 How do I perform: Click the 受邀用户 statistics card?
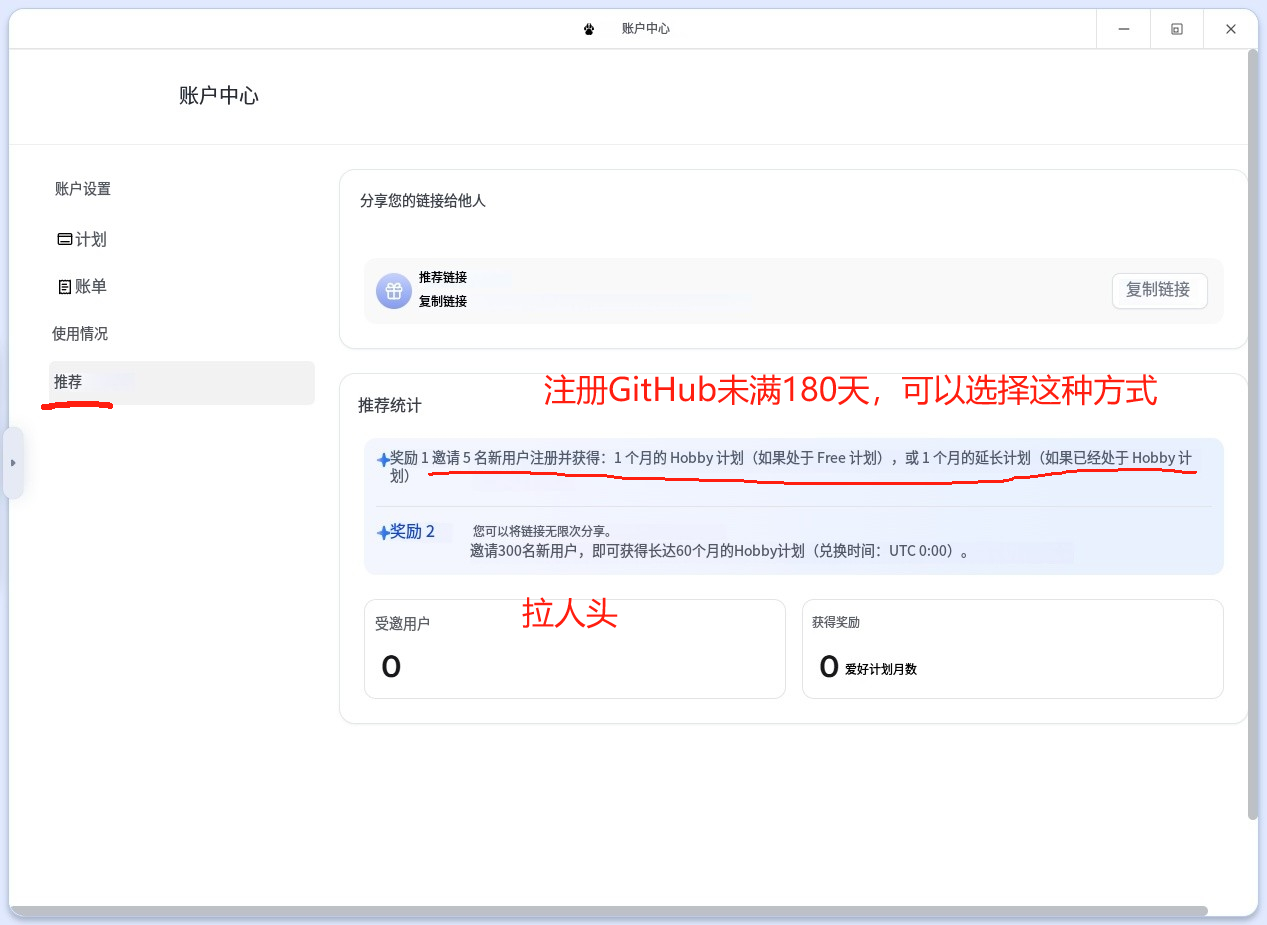(x=574, y=649)
